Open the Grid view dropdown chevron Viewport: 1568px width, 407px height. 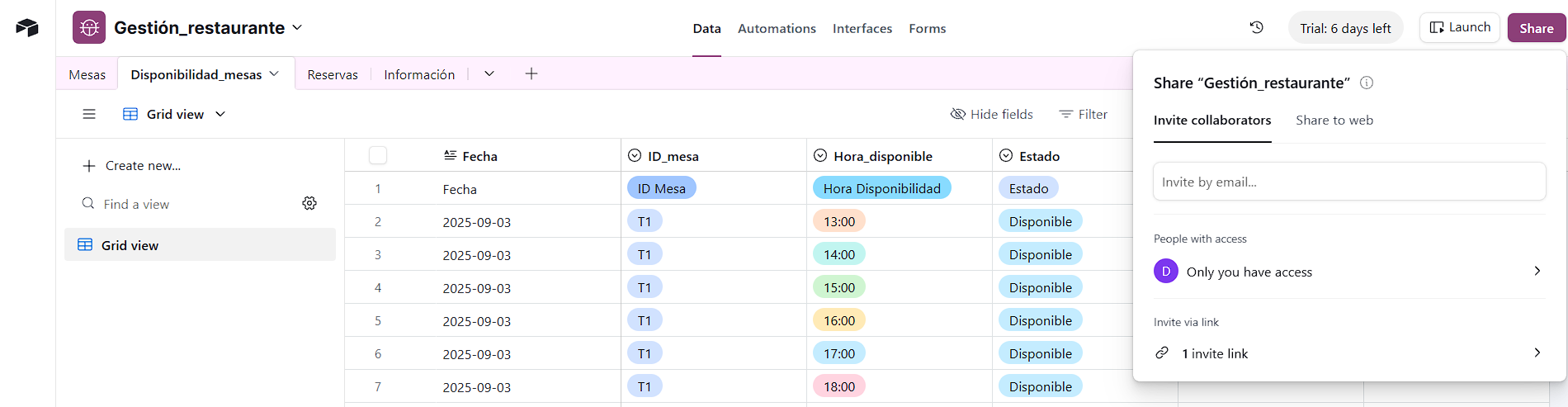point(220,114)
